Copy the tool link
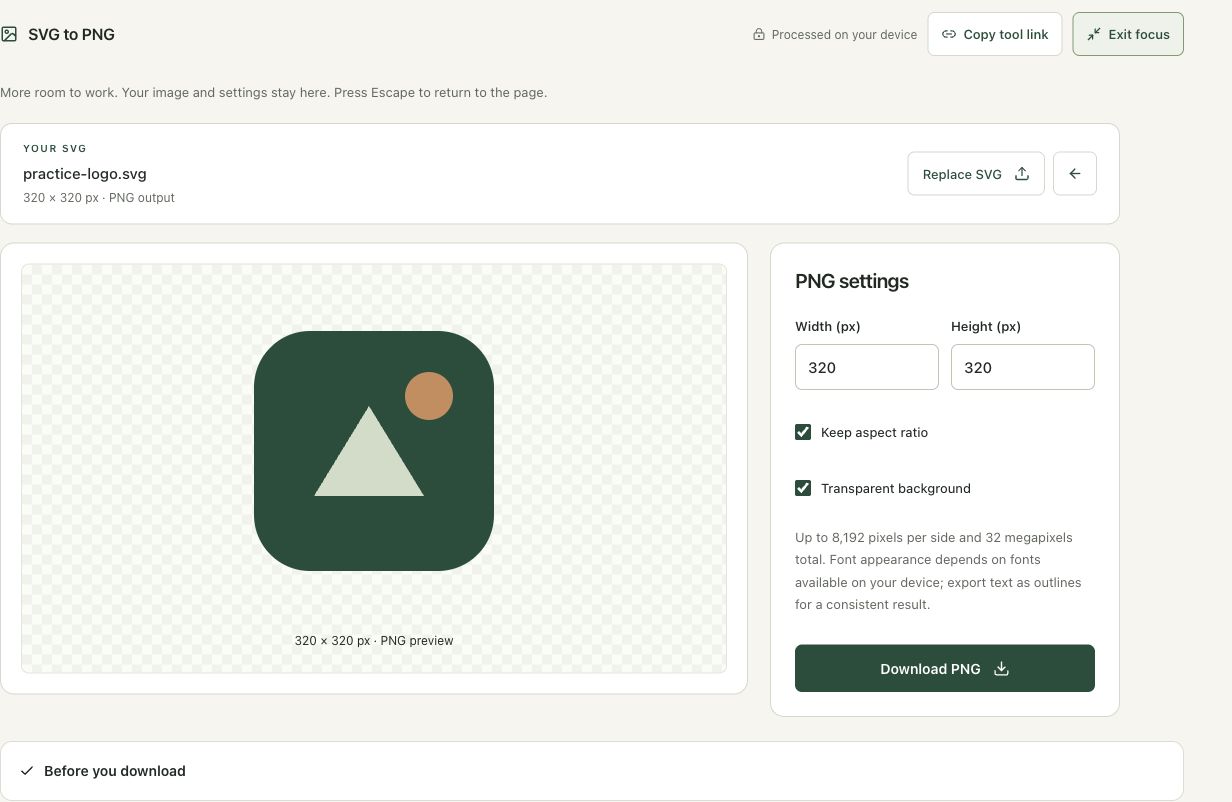1232x802 pixels. (995, 34)
